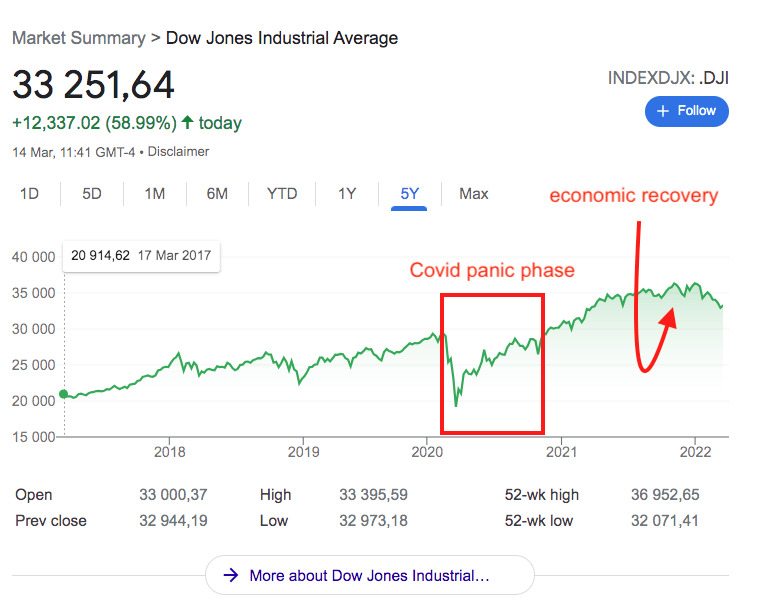Viewport: 768px width, 599px height.
Task: Click the arrow icon beside More about Dow Jones
Action: 231,575
